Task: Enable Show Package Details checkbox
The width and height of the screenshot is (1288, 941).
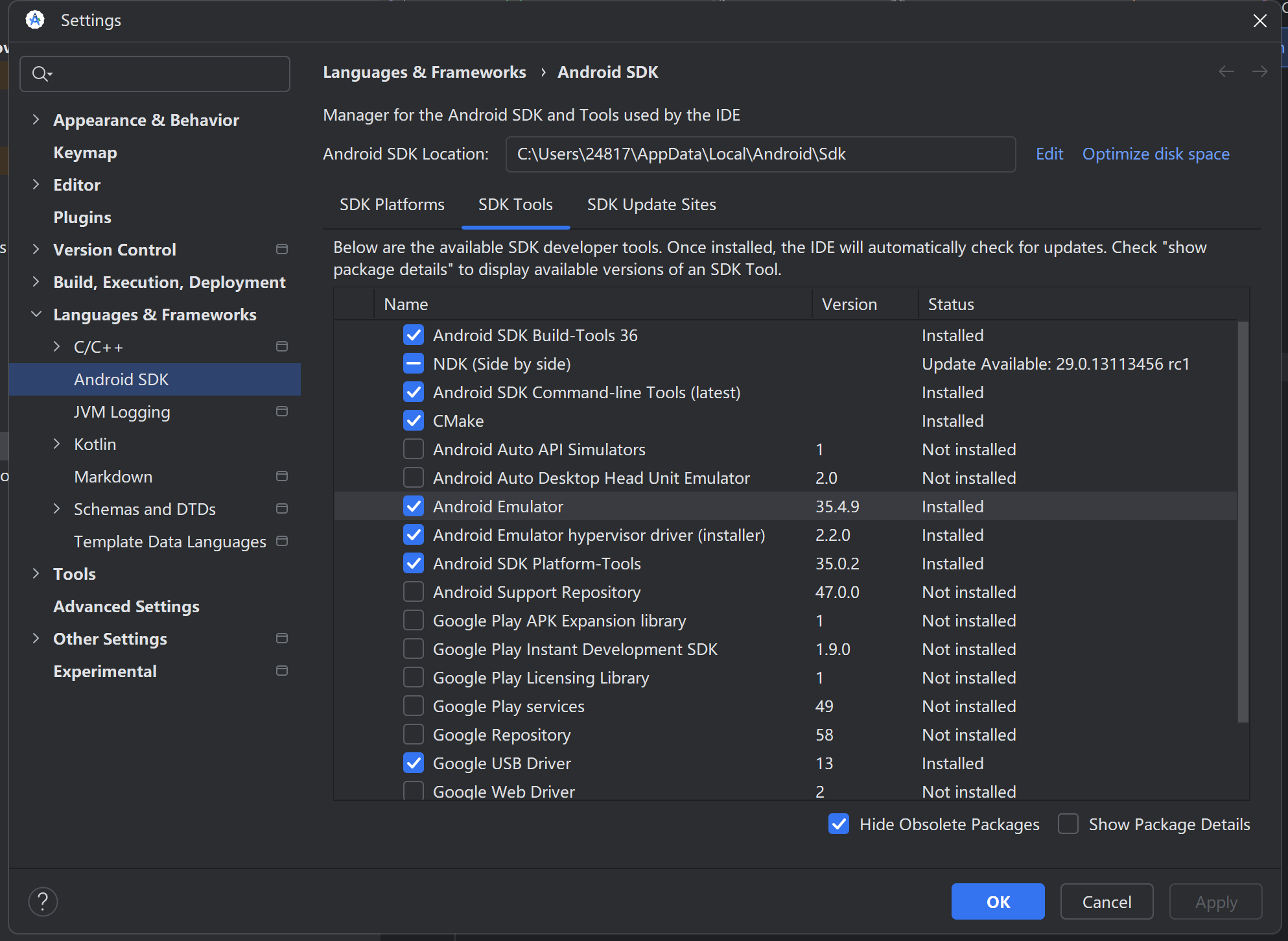Action: (x=1068, y=824)
